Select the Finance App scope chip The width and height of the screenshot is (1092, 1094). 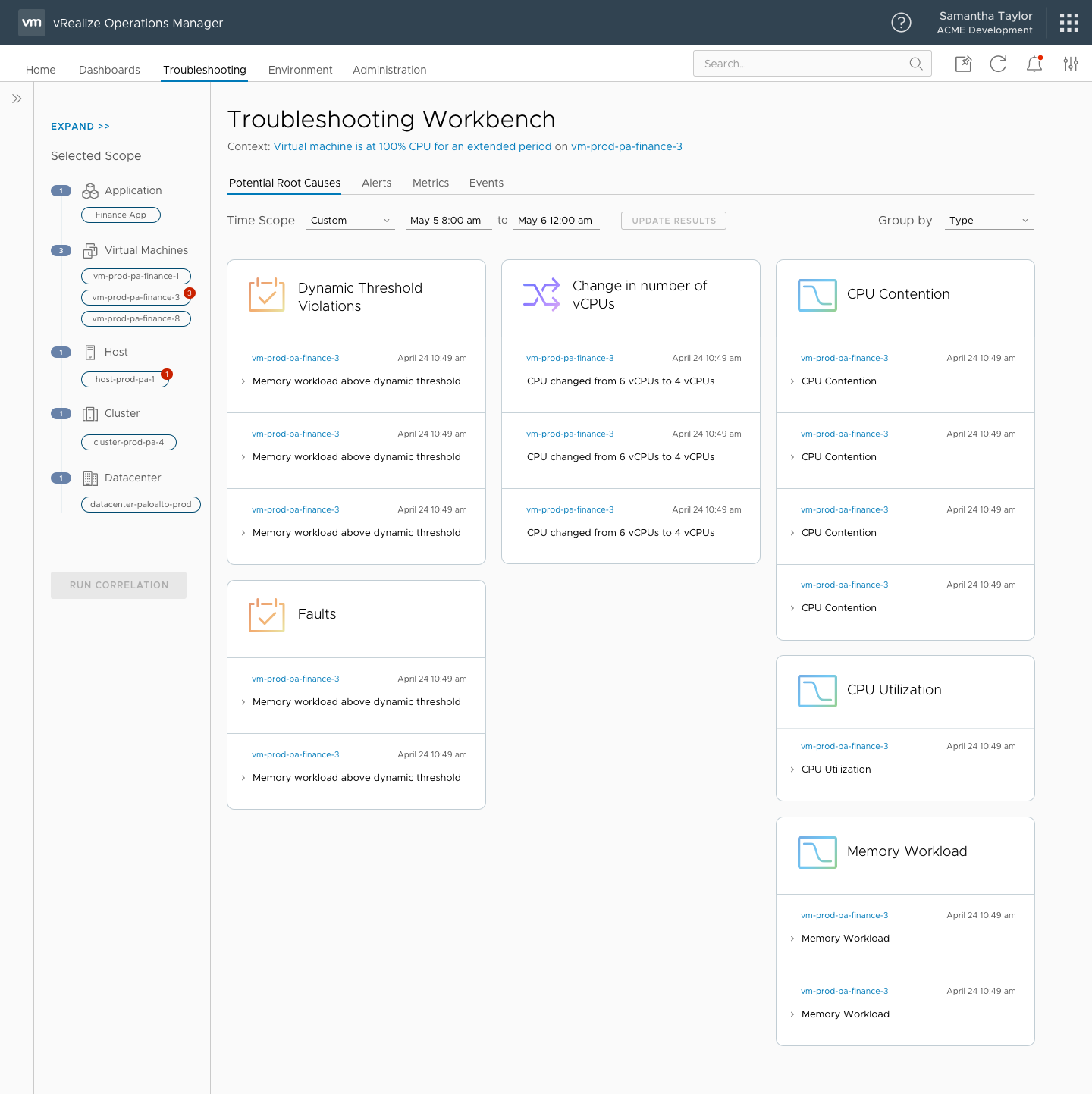[121, 215]
